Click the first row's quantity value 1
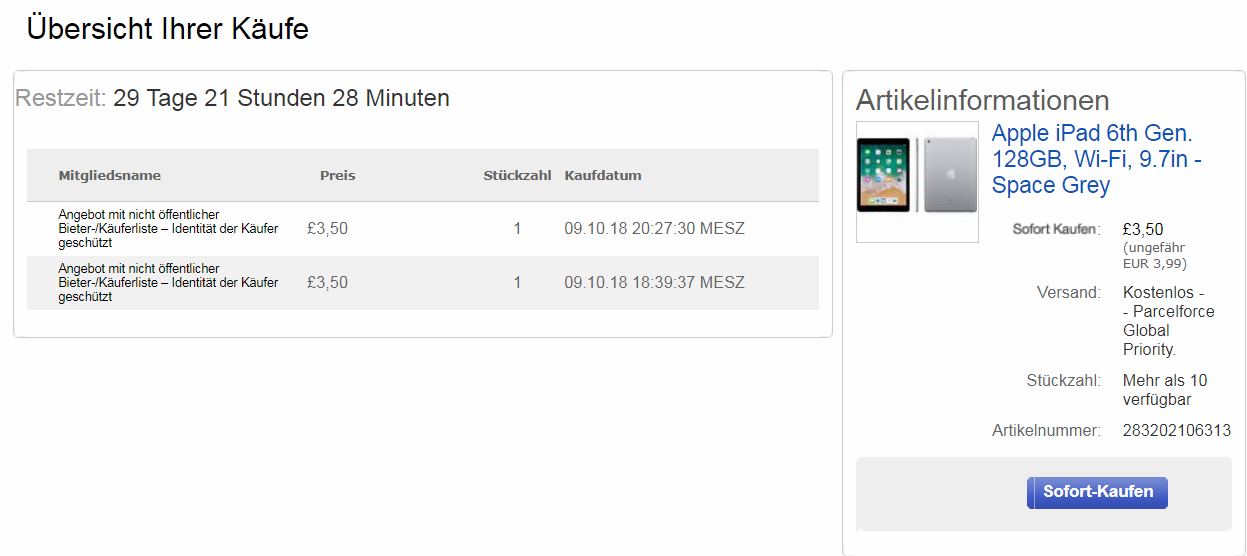This screenshot has width=1247, height=556. click(x=517, y=229)
